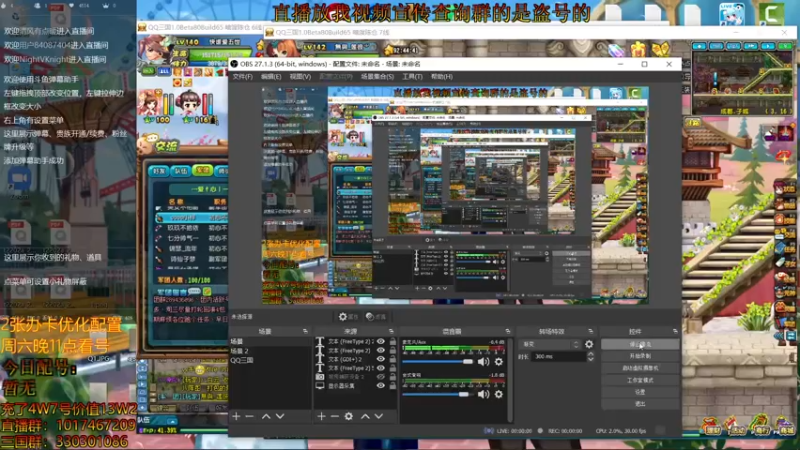
Task: Toggle visibility of 显示器采集 source
Action: tap(381, 386)
